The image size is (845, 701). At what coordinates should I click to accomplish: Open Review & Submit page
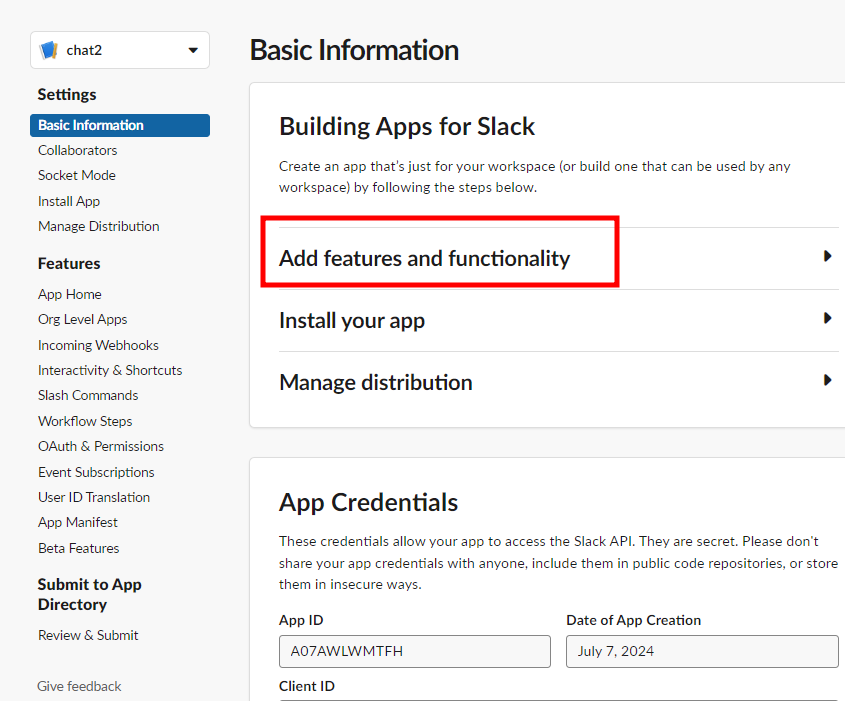[88, 635]
